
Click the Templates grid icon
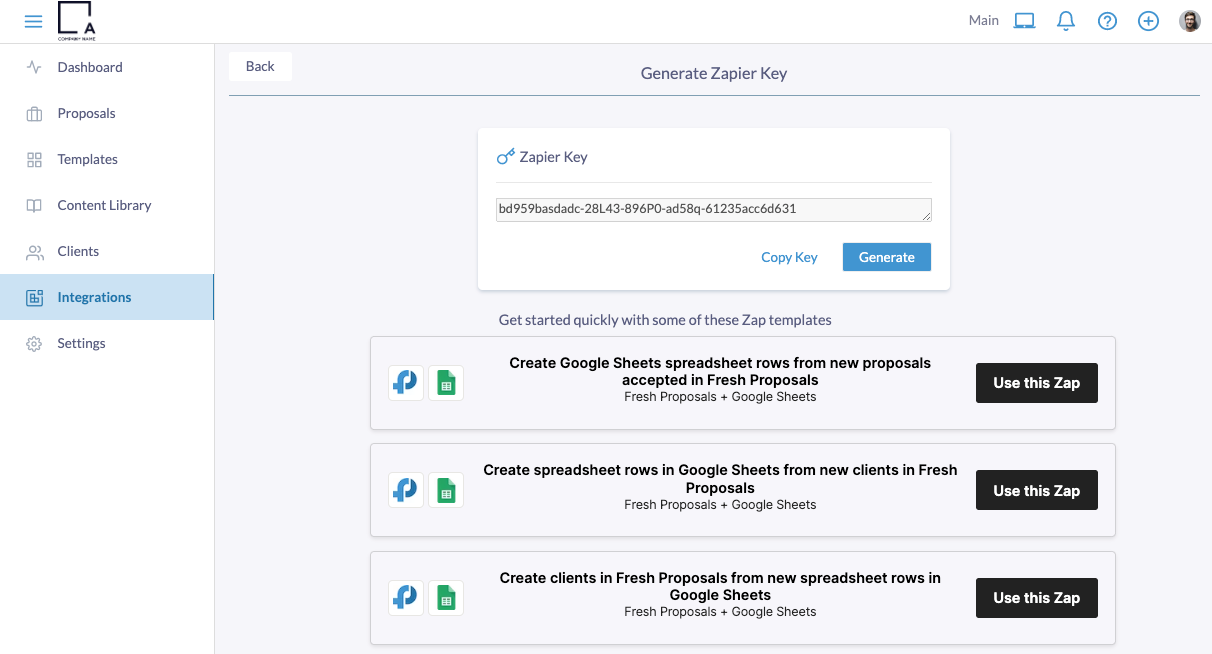pyautogui.click(x=34, y=160)
